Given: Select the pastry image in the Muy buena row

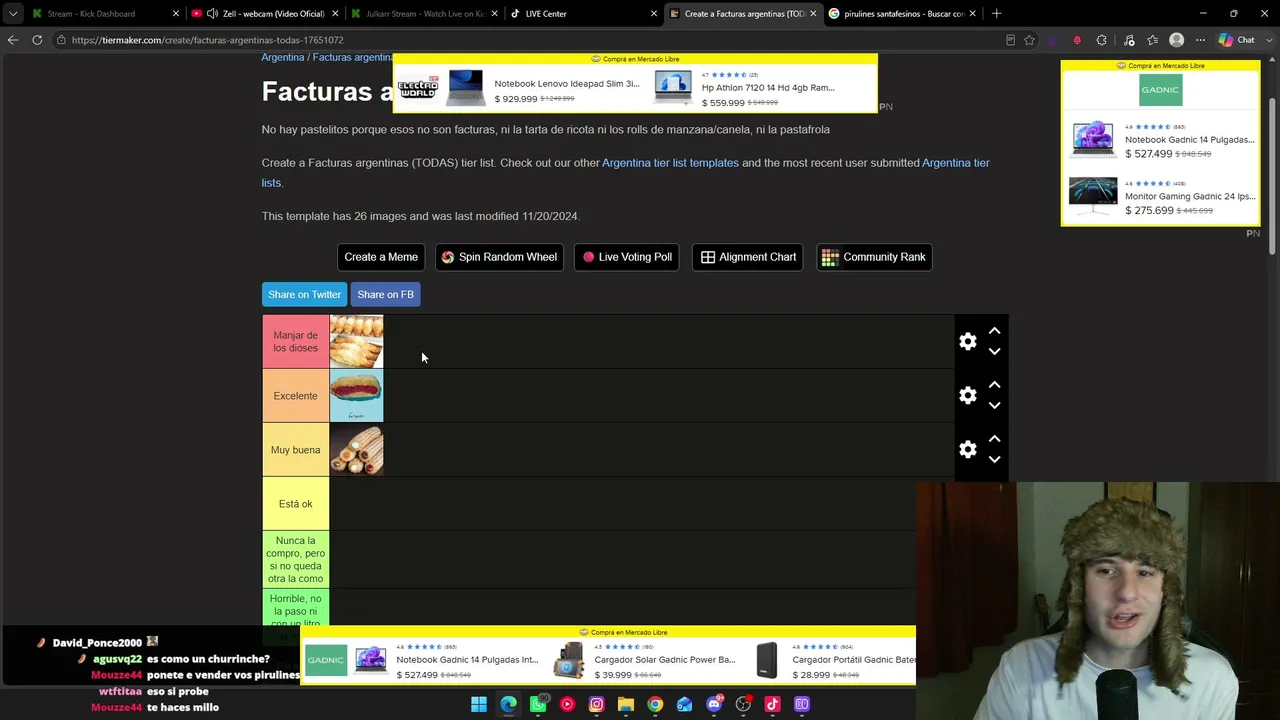Looking at the screenshot, I should 356,450.
